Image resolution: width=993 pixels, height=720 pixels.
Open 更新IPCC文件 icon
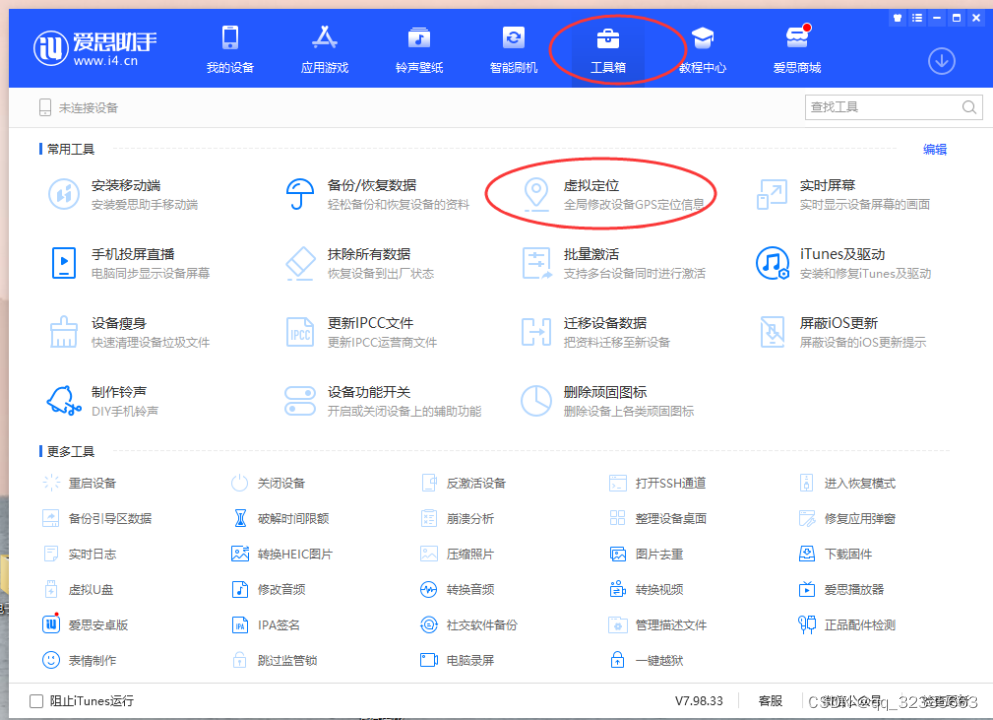(x=300, y=332)
